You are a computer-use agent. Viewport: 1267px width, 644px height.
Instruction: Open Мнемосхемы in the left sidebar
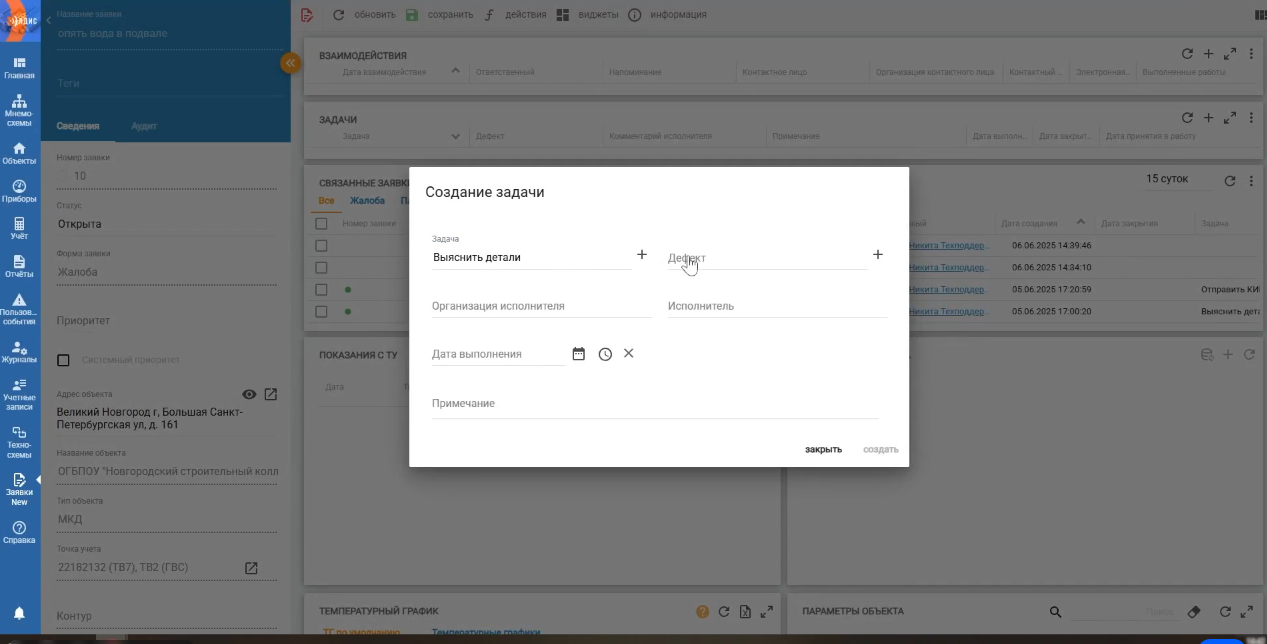pos(19,110)
